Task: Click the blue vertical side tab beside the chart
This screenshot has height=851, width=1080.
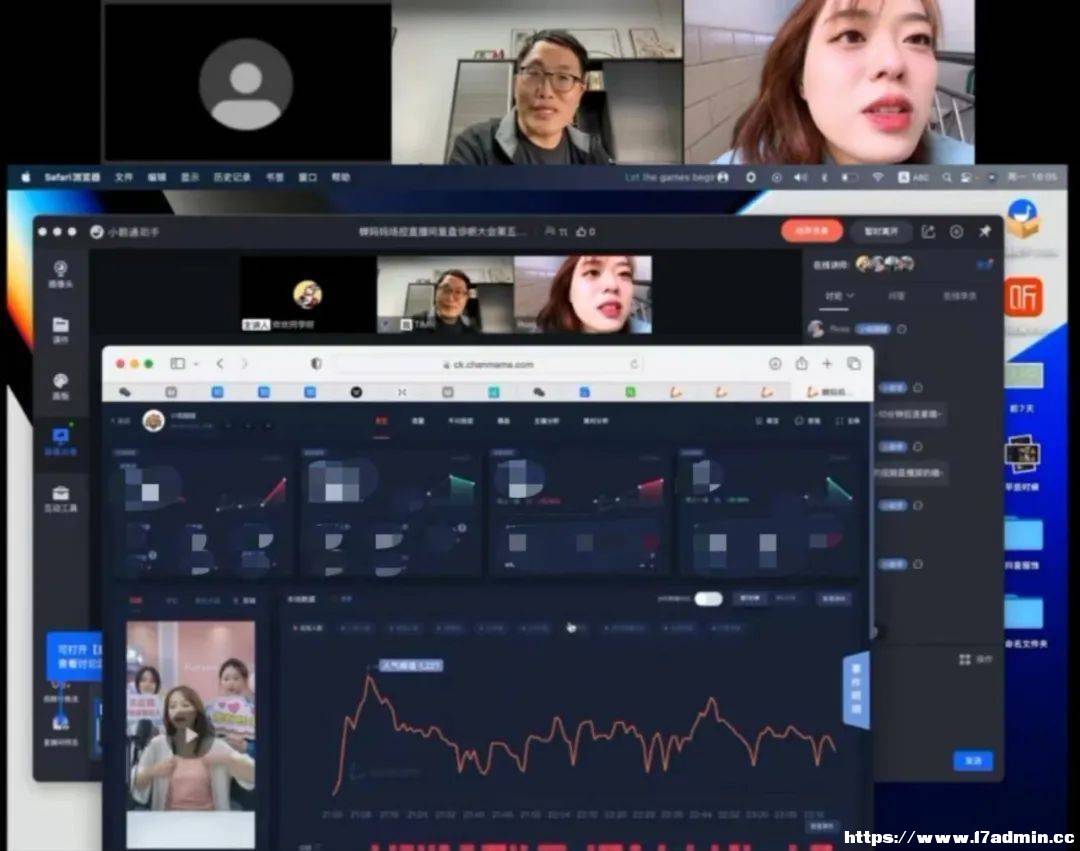Action: tap(856, 689)
